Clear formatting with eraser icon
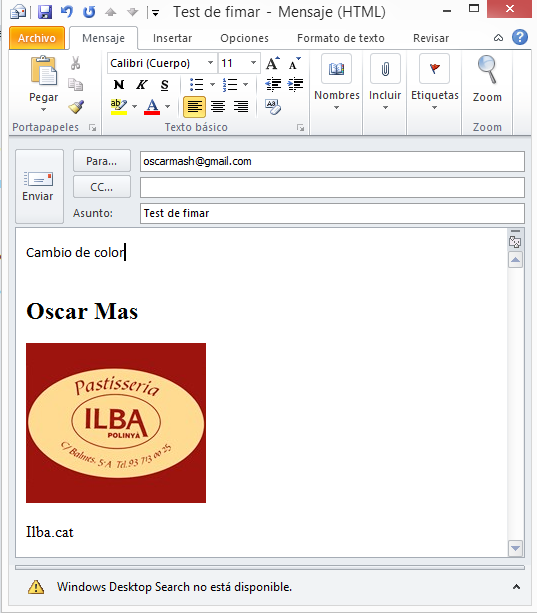537x613 pixels. (273, 106)
